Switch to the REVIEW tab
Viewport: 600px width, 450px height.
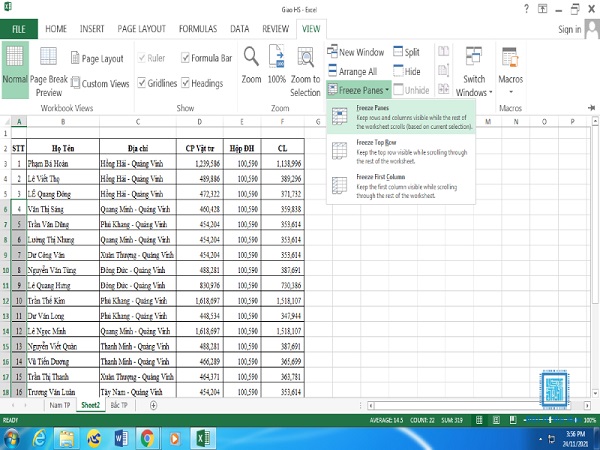pyautogui.click(x=276, y=29)
